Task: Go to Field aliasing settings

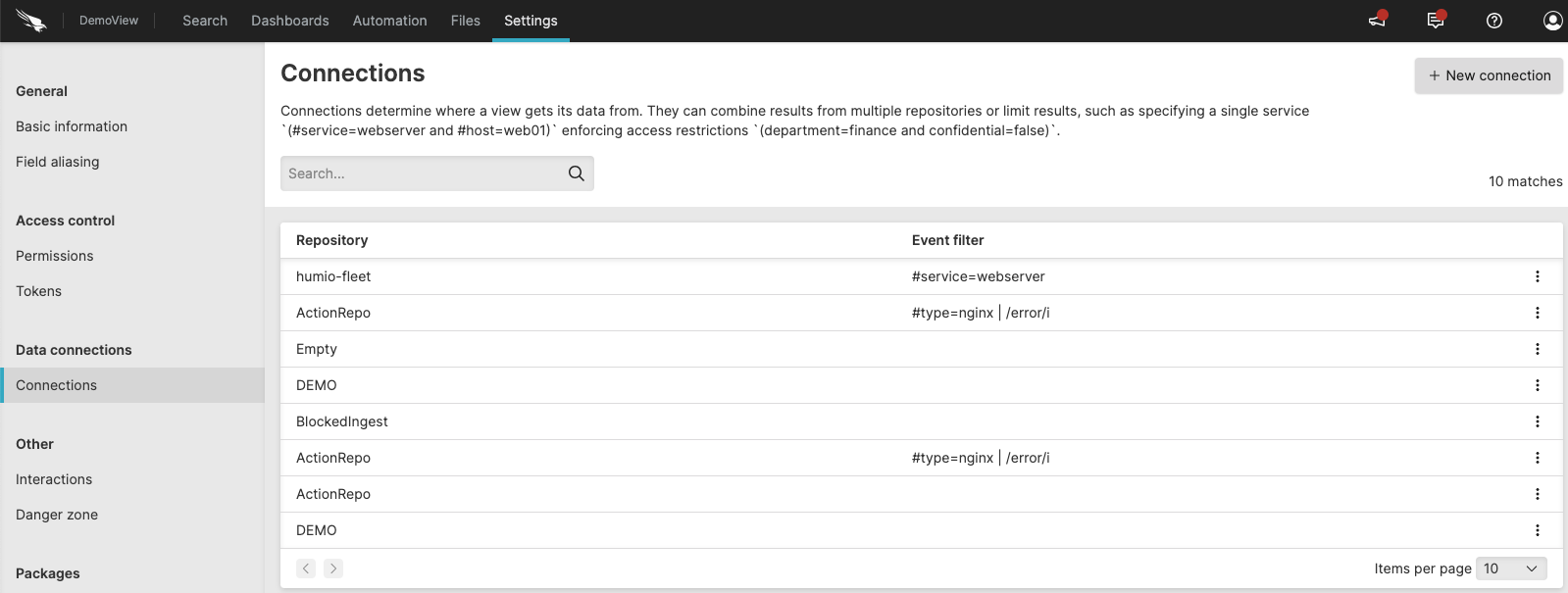Action: [58, 162]
